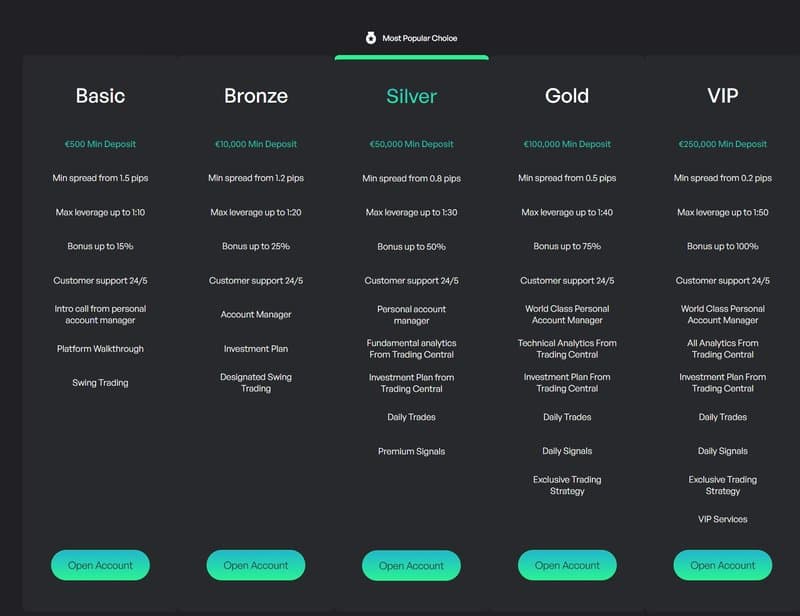Click Max leverage up to 1:30

[411, 212]
